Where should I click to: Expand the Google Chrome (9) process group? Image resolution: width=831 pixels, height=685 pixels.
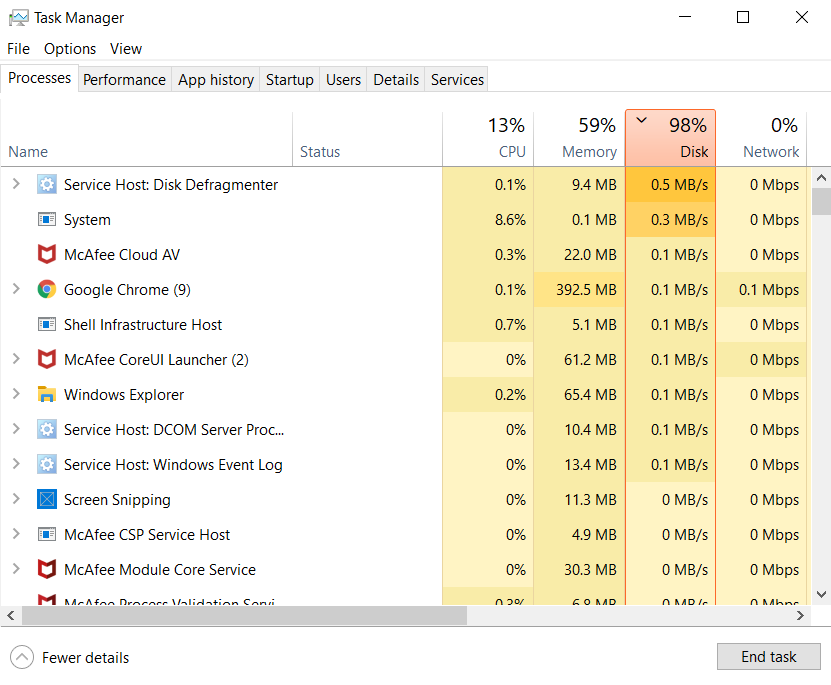click(x=16, y=289)
